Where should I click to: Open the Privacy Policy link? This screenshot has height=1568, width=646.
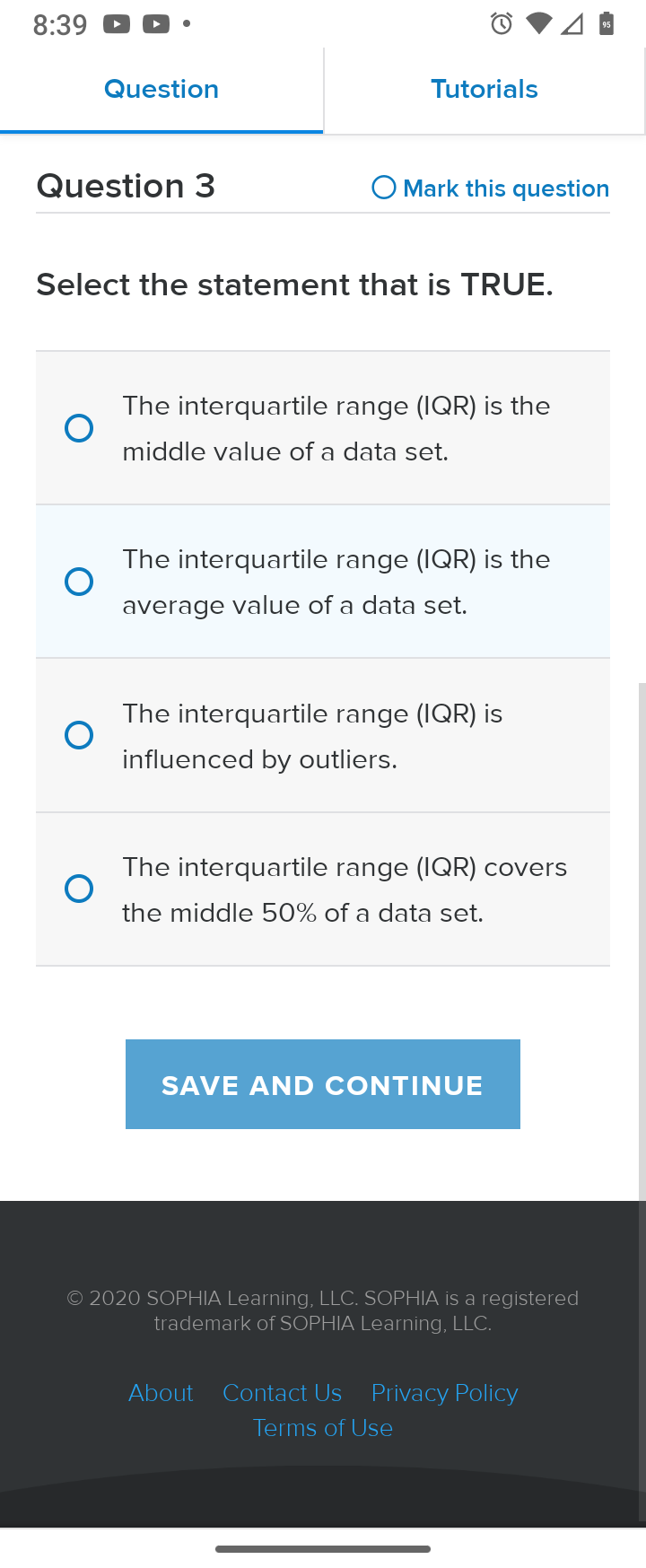(445, 1393)
